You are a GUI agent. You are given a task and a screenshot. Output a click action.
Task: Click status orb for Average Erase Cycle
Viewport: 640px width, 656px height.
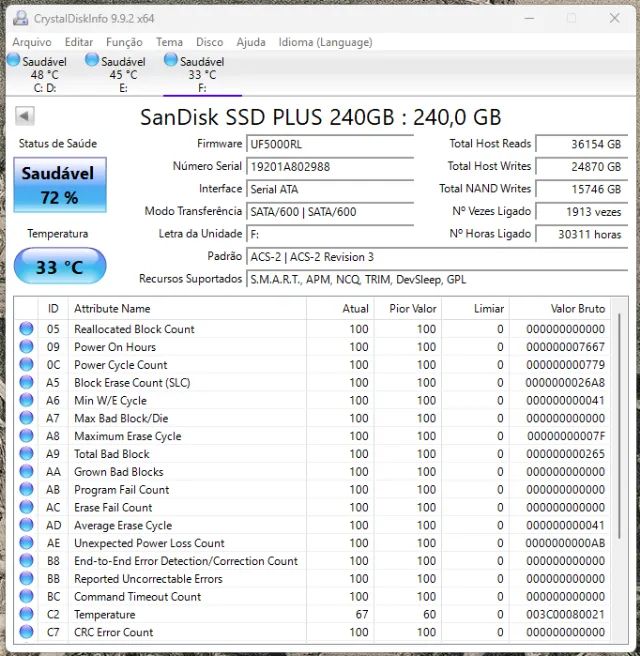point(26,525)
